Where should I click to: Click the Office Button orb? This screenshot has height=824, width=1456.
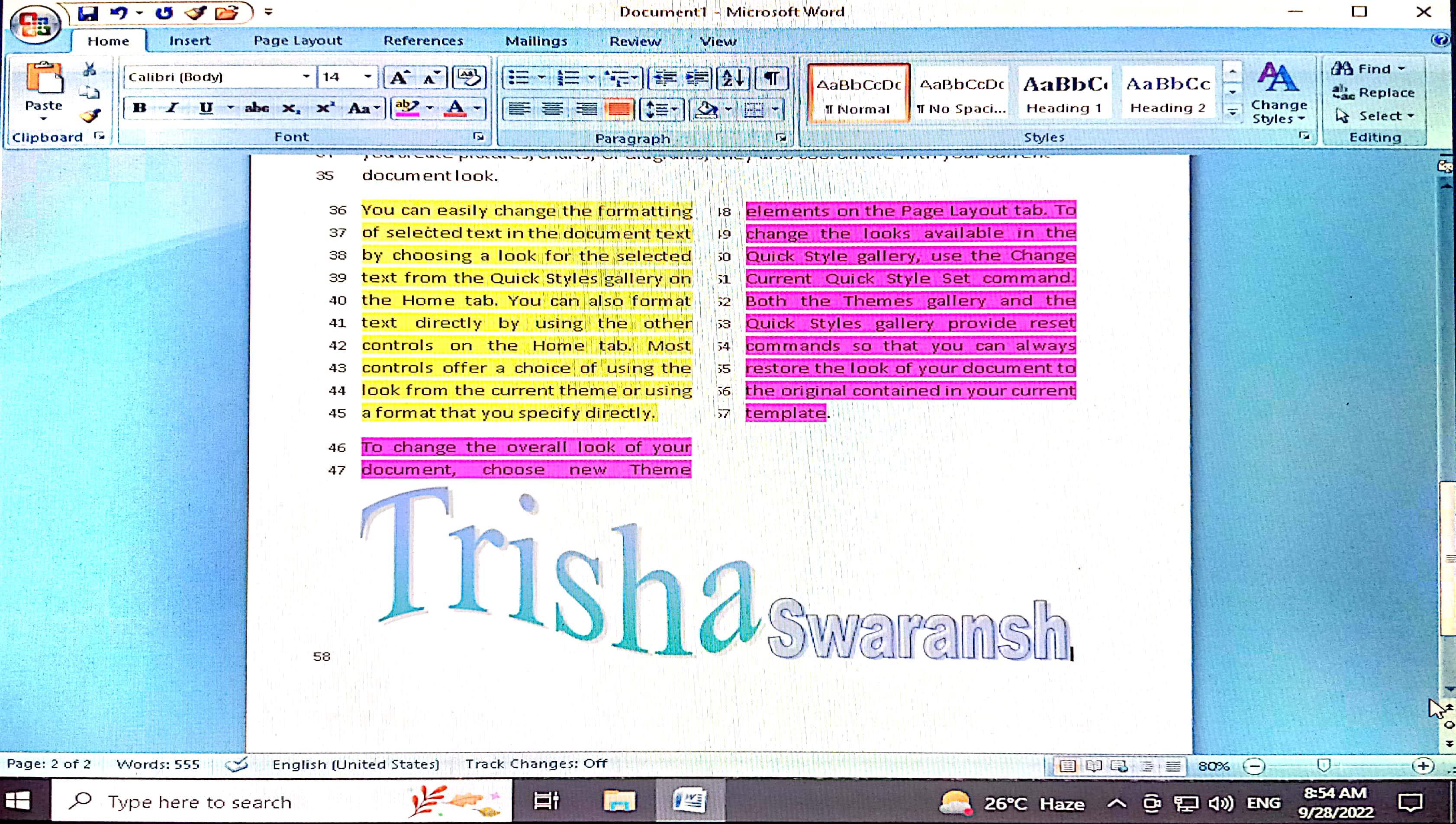[x=35, y=24]
